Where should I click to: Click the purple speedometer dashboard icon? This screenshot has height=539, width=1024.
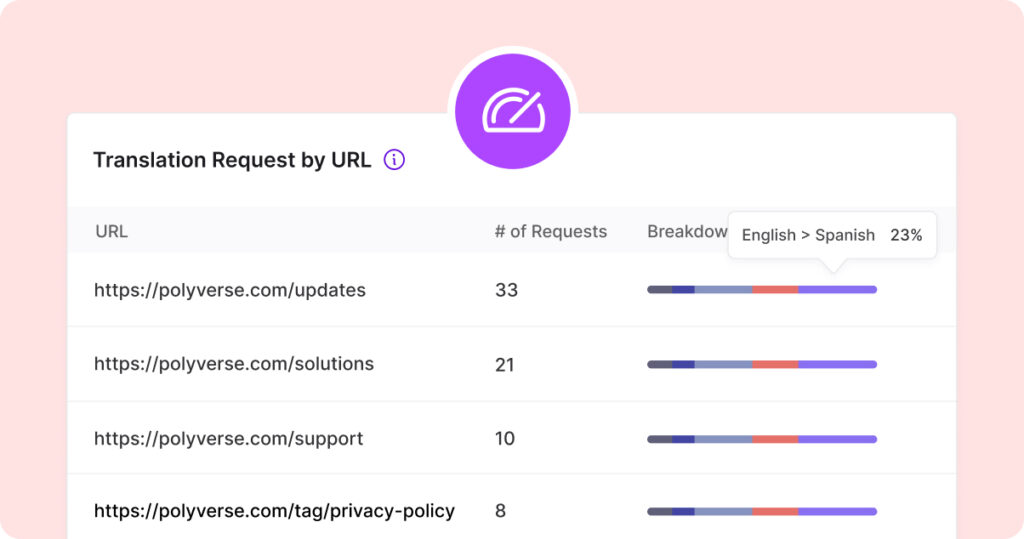point(513,111)
